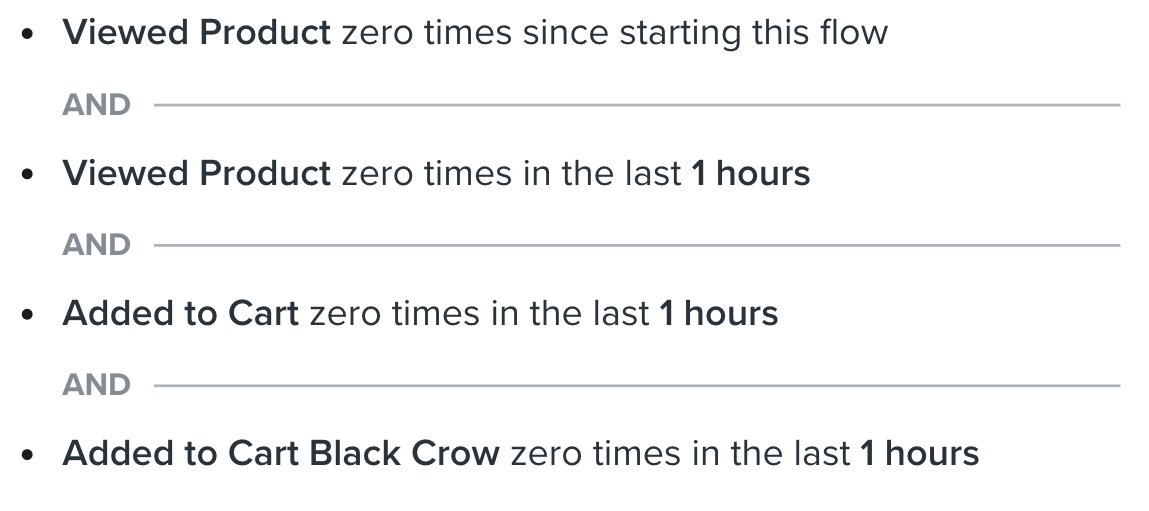Click the Added to Cart Black Crow metric name
Image resolution: width=1149 pixels, height=511 pixels.
(281, 454)
